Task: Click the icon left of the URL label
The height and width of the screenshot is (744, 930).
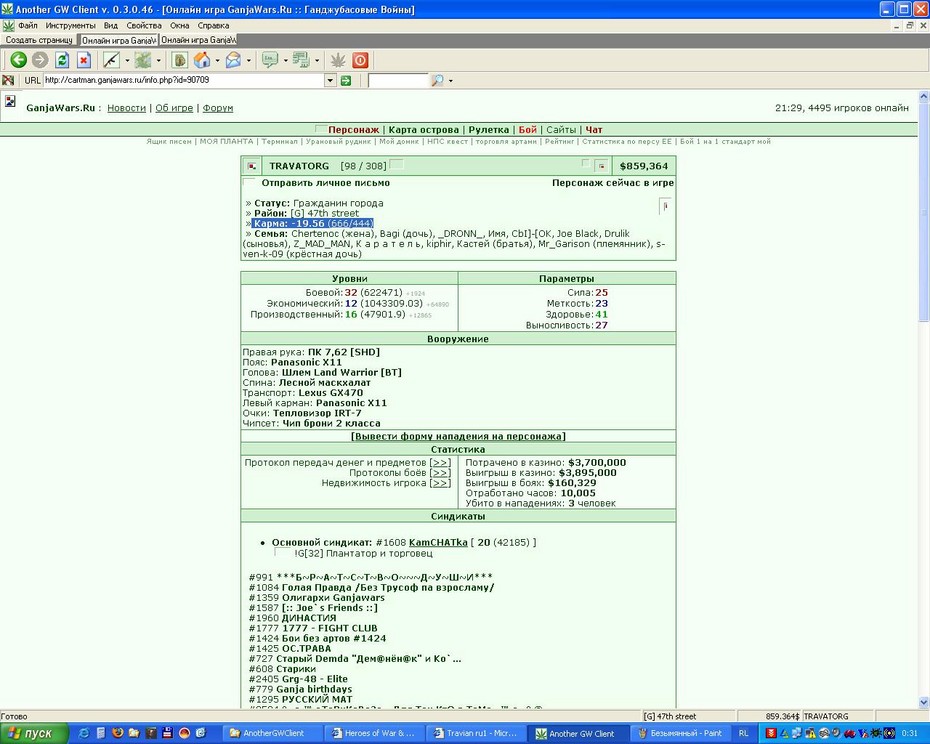Action: pos(8,80)
